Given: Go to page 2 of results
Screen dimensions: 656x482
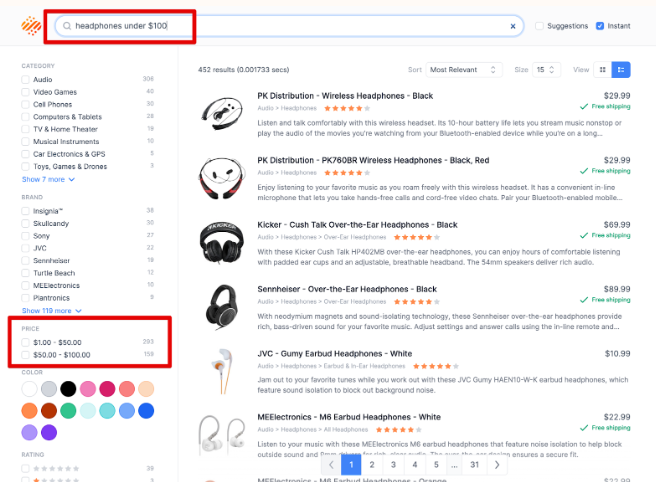Looking at the screenshot, I should (372, 464).
